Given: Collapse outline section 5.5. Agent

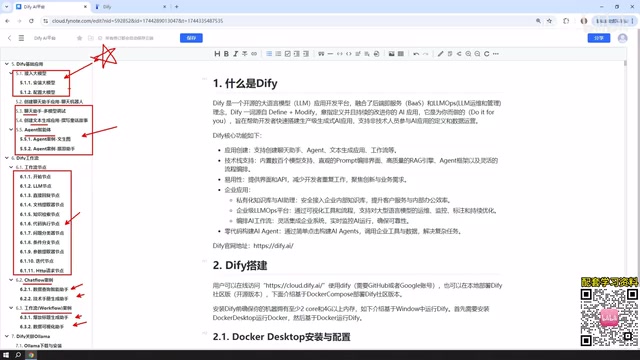Looking at the screenshot, I should pyautogui.click(x=11, y=130).
